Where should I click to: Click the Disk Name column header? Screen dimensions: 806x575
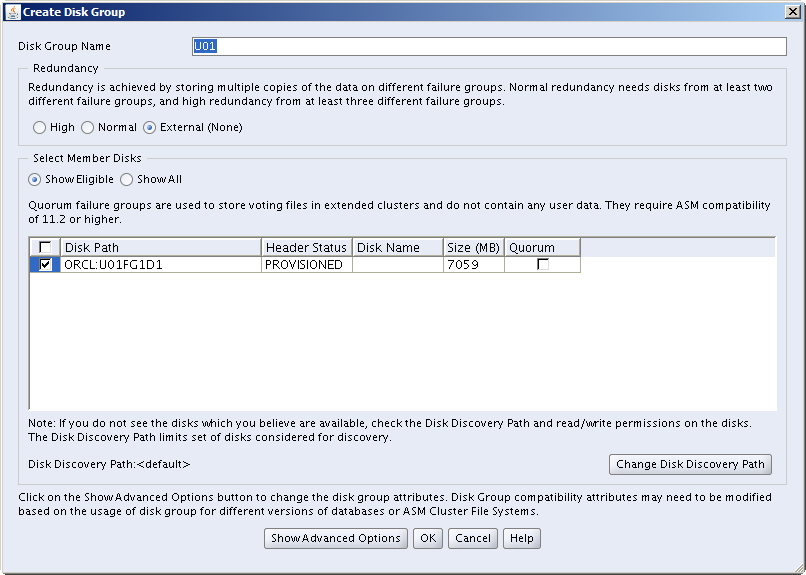pyautogui.click(x=397, y=248)
